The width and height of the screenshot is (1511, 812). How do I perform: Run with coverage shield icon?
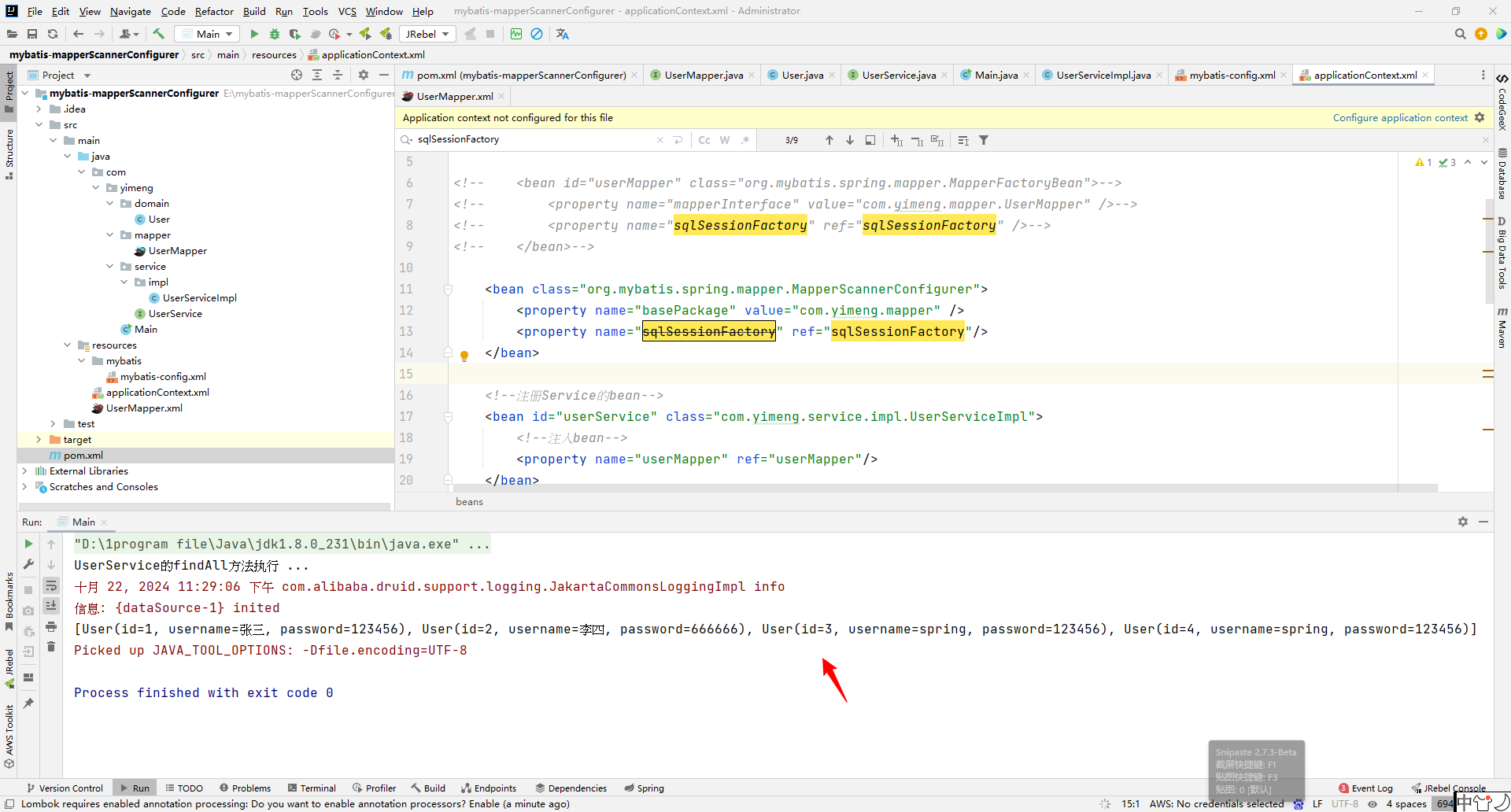pos(295,34)
